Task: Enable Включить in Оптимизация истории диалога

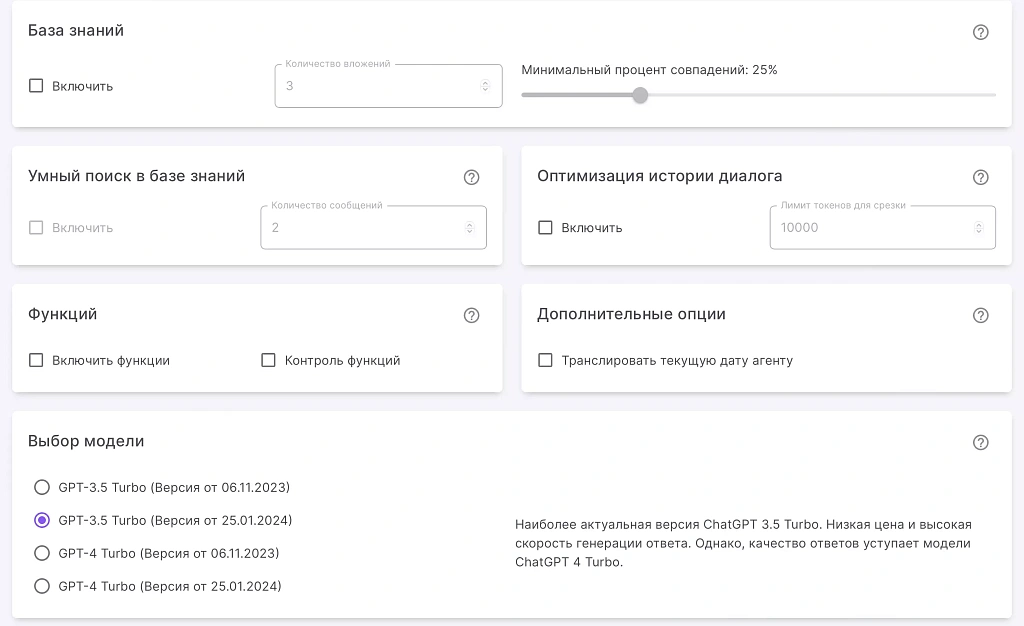Action: (545, 227)
